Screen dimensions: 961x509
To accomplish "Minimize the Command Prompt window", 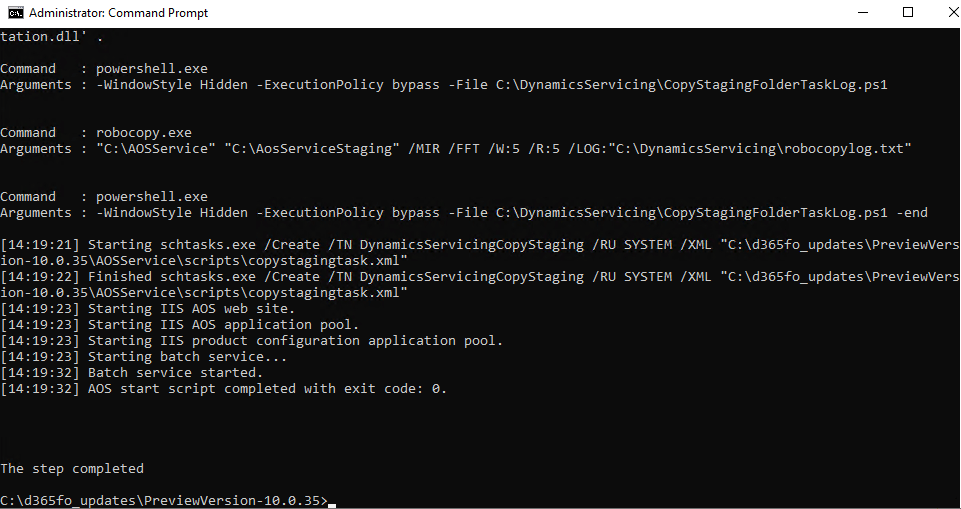I will (x=863, y=12).
